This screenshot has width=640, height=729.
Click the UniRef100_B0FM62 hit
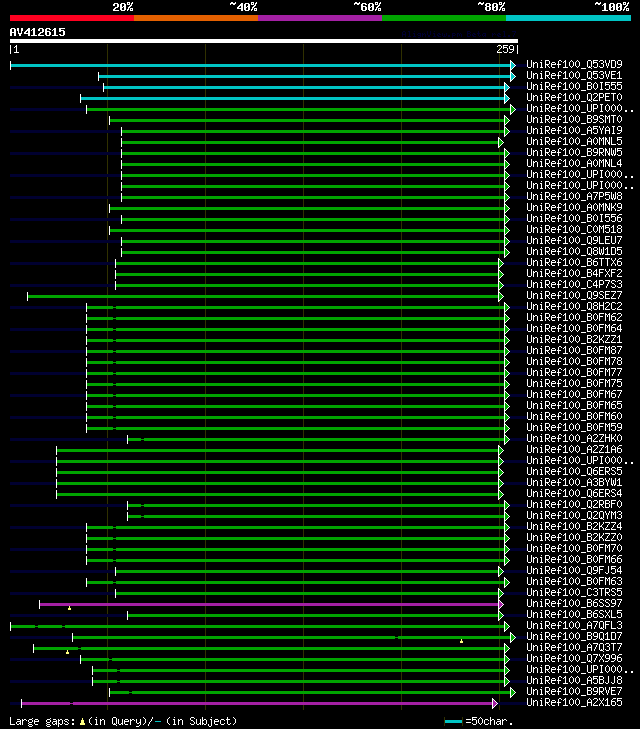[574, 318]
